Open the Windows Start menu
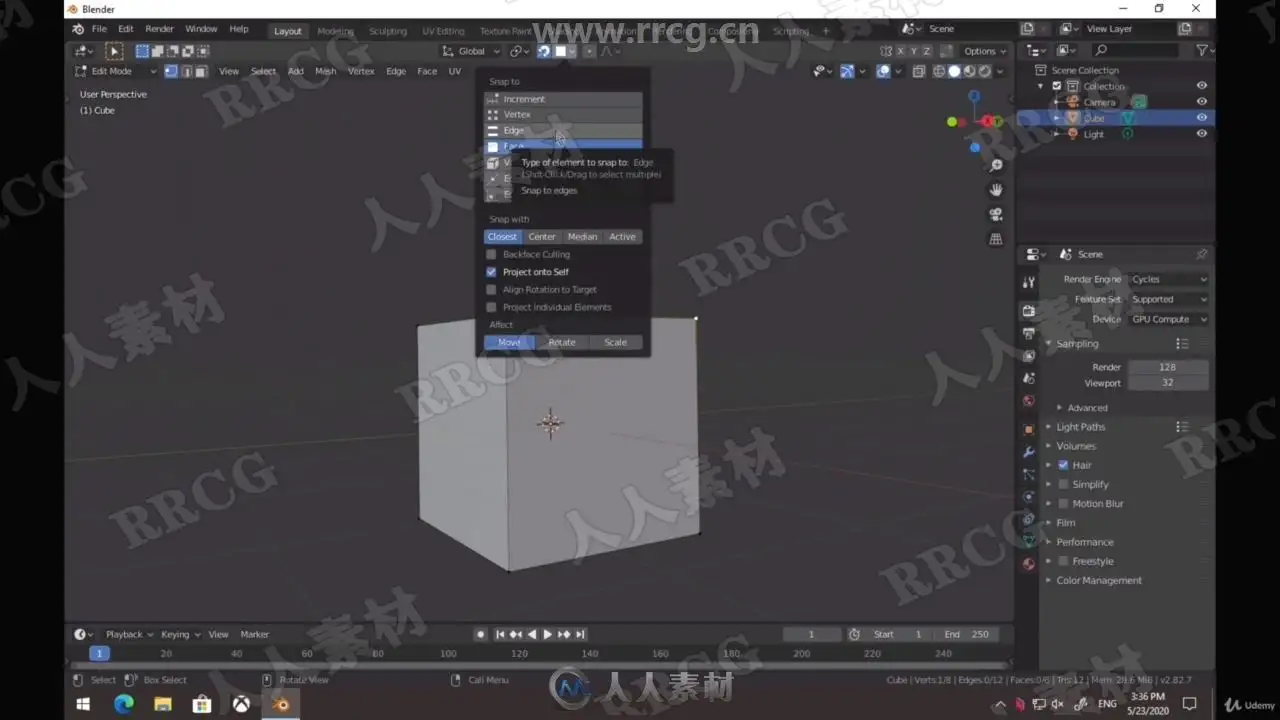This screenshot has height=720, width=1280. click(x=83, y=704)
